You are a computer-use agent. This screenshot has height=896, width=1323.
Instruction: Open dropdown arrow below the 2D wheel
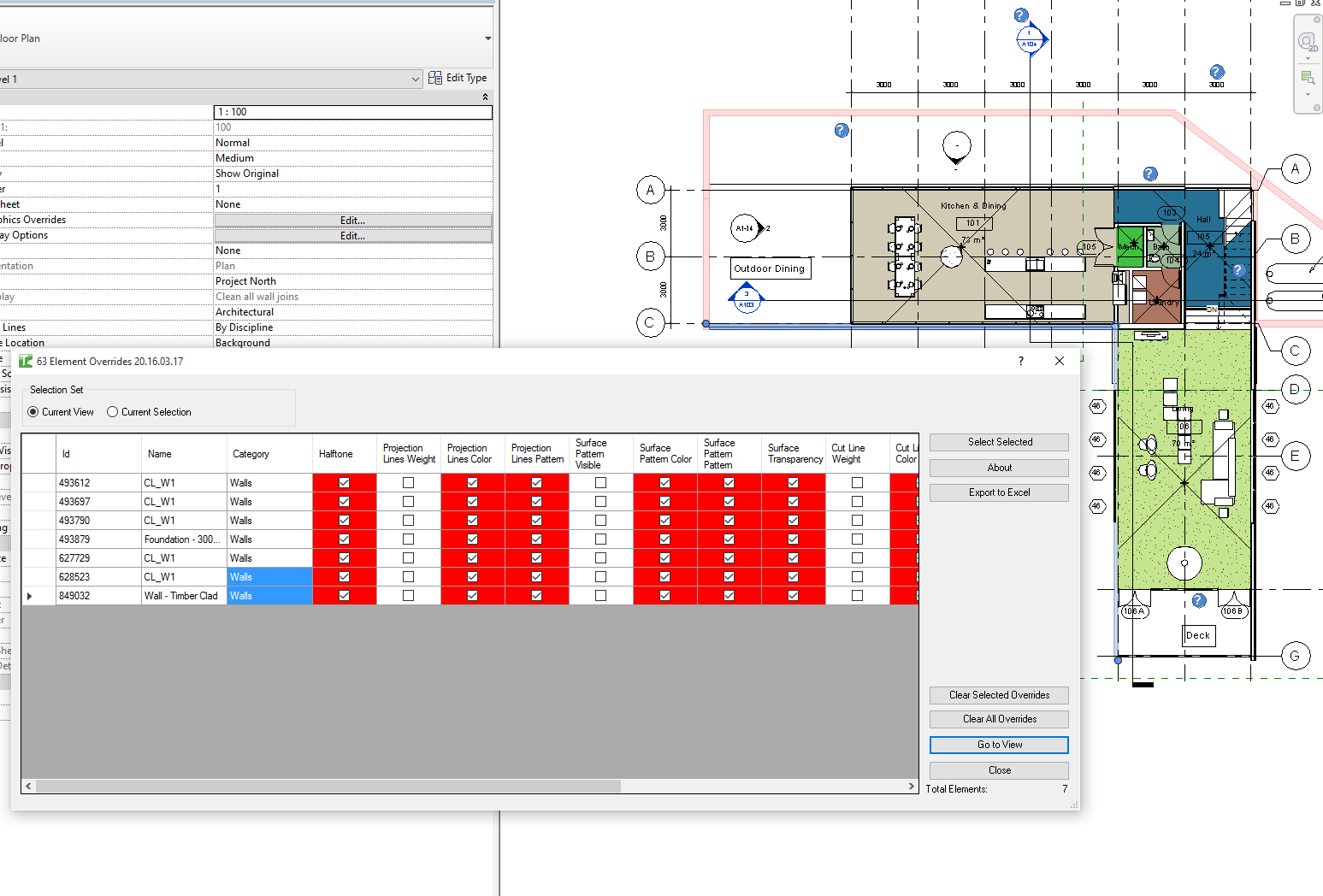(x=1307, y=59)
